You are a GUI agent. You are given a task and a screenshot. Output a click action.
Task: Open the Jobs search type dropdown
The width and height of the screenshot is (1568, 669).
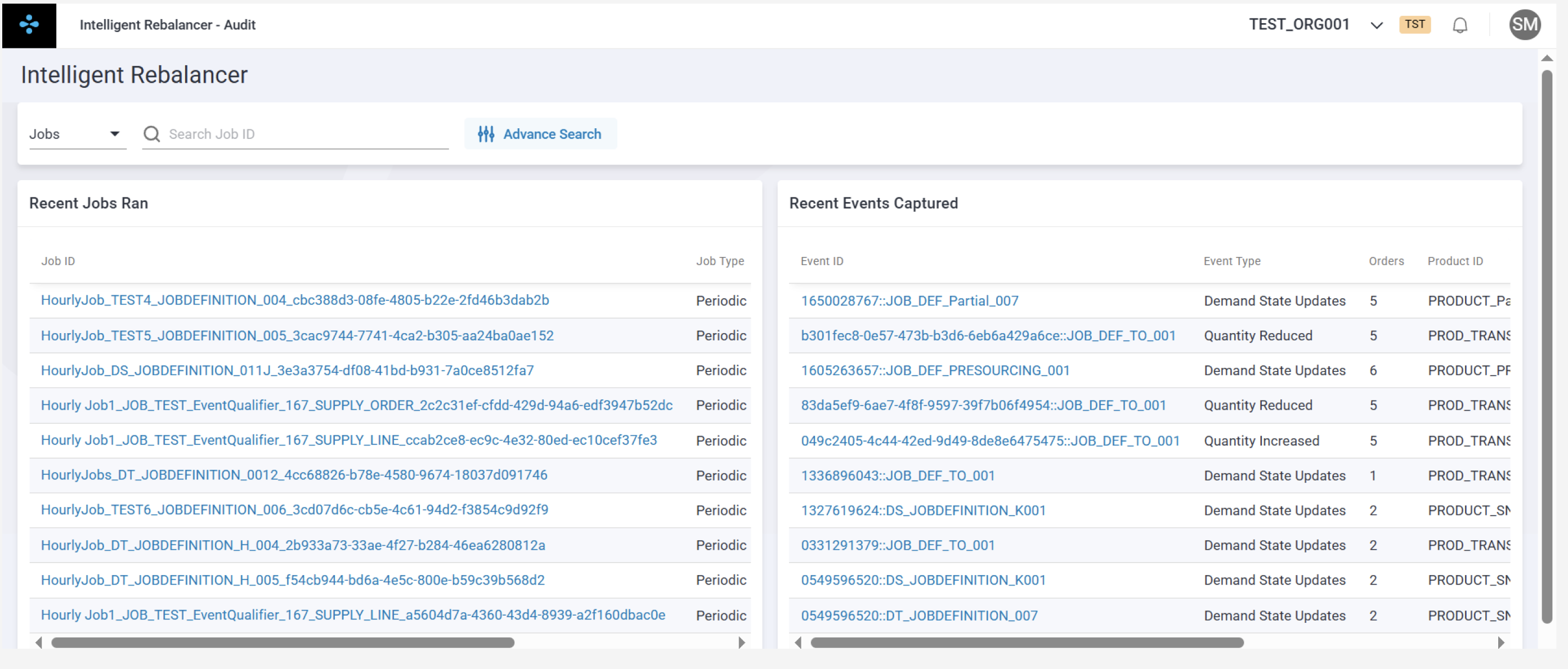[77, 134]
